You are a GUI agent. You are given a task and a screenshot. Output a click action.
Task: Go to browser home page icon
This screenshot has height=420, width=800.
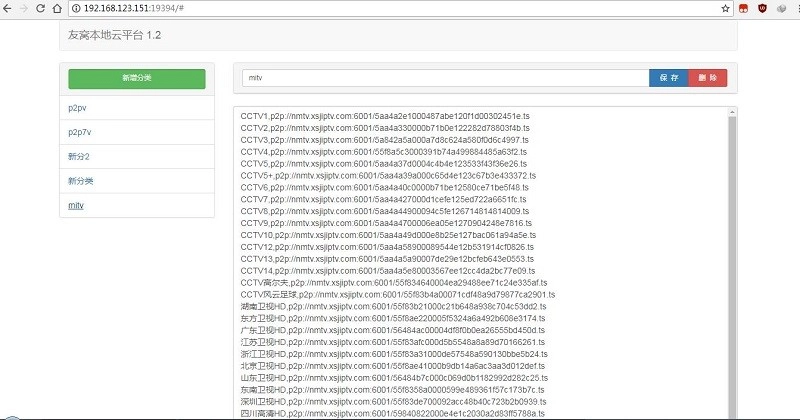coord(69,7)
